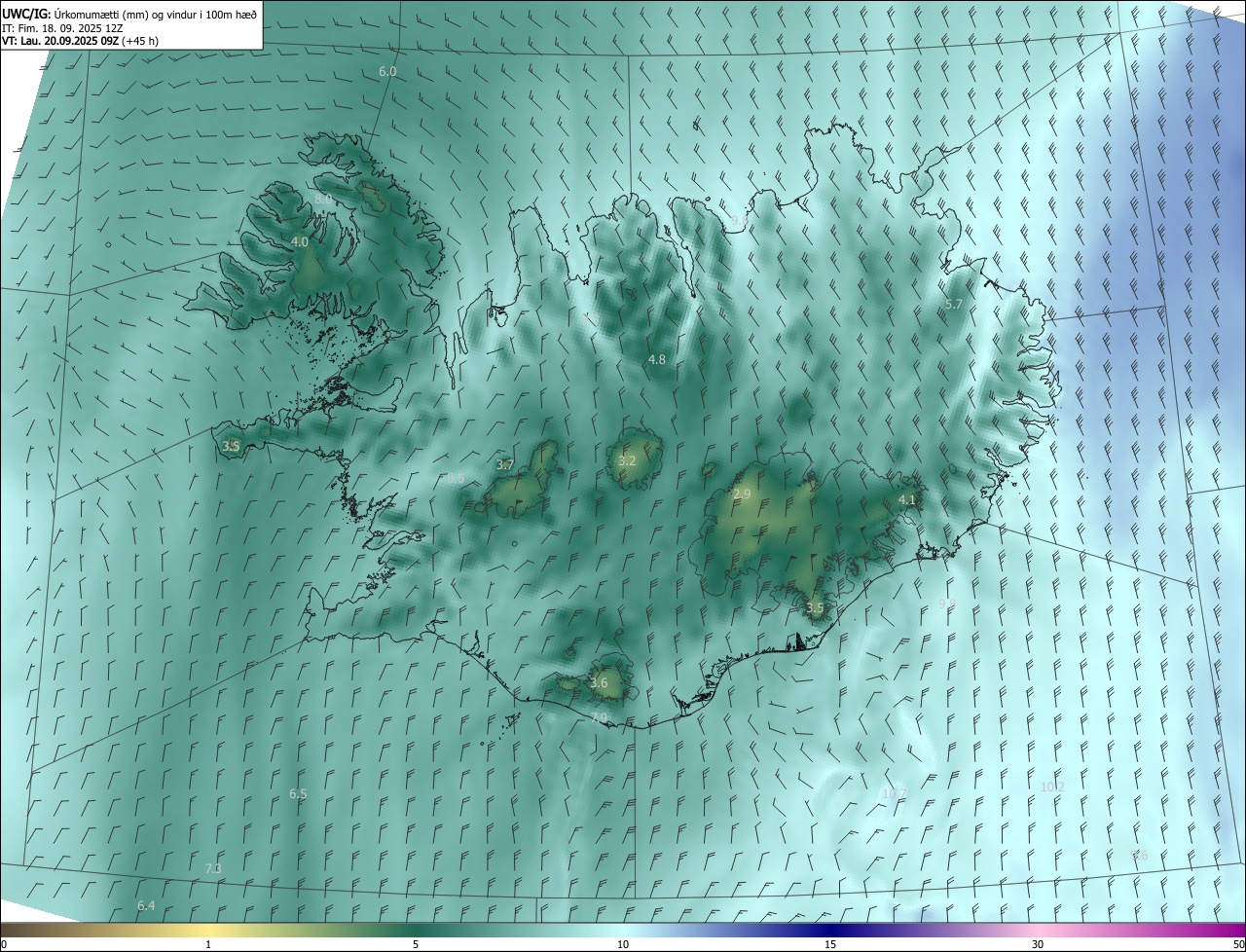Click the color scale tick label 50
Viewport: 1246px width, 952px height.
[1238, 944]
